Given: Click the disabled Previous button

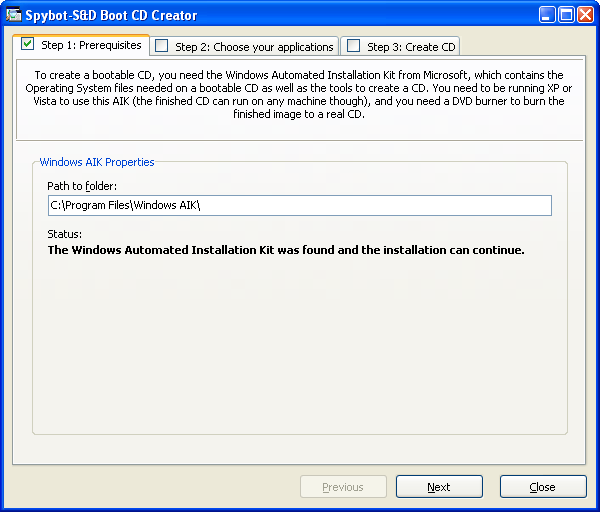Looking at the screenshot, I should tap(343, 486).
